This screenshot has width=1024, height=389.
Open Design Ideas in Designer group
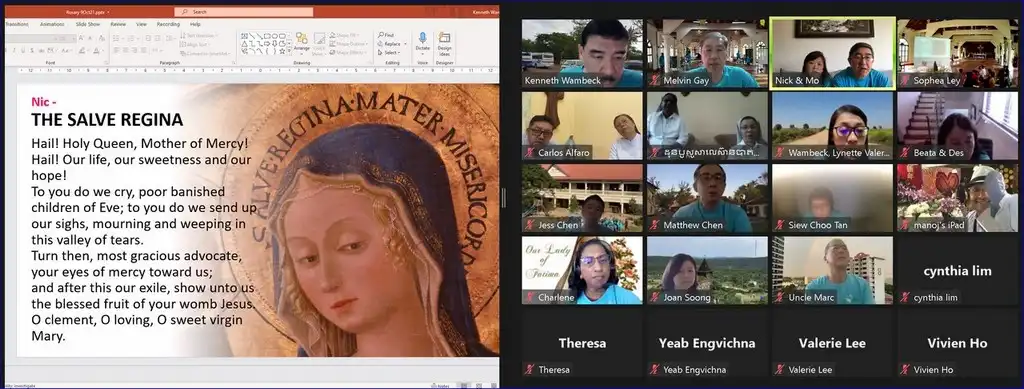click(x=444, y=43)
